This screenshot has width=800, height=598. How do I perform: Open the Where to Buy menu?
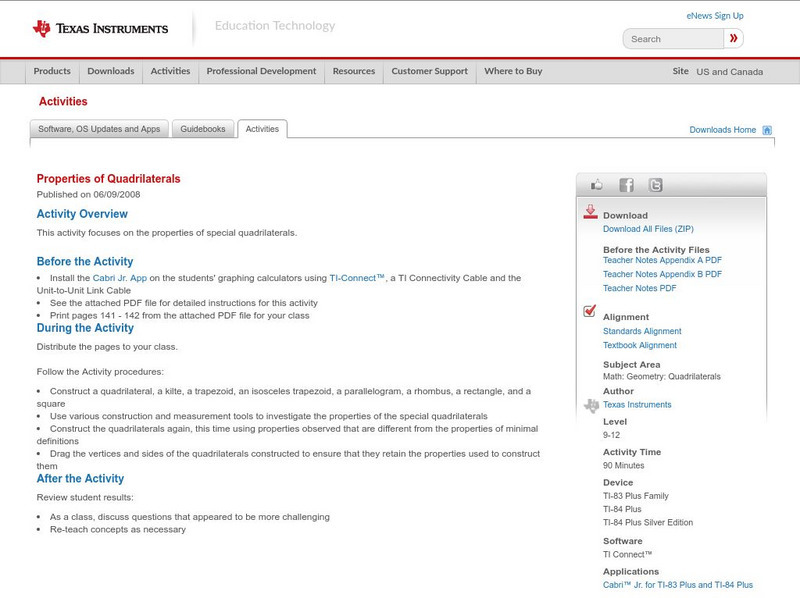pyautogui.click(x=513, y=71)
